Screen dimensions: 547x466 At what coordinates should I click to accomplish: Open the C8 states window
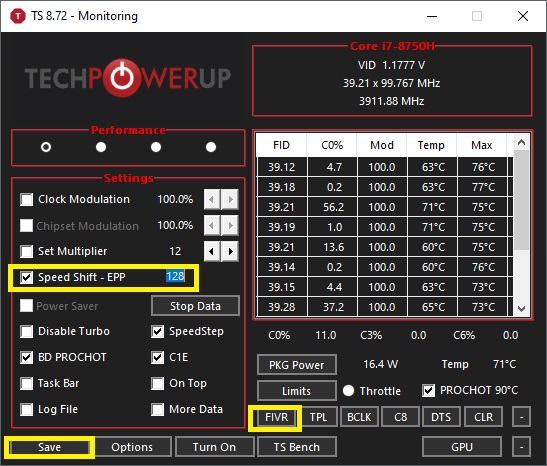pos(400,417)
